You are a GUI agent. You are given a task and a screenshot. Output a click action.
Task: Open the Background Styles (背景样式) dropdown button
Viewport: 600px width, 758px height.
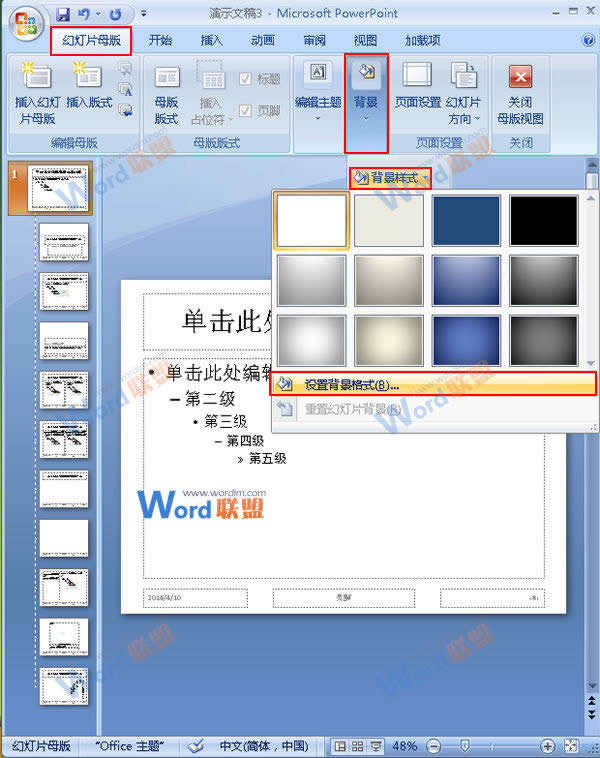click(x=390, y=178)
